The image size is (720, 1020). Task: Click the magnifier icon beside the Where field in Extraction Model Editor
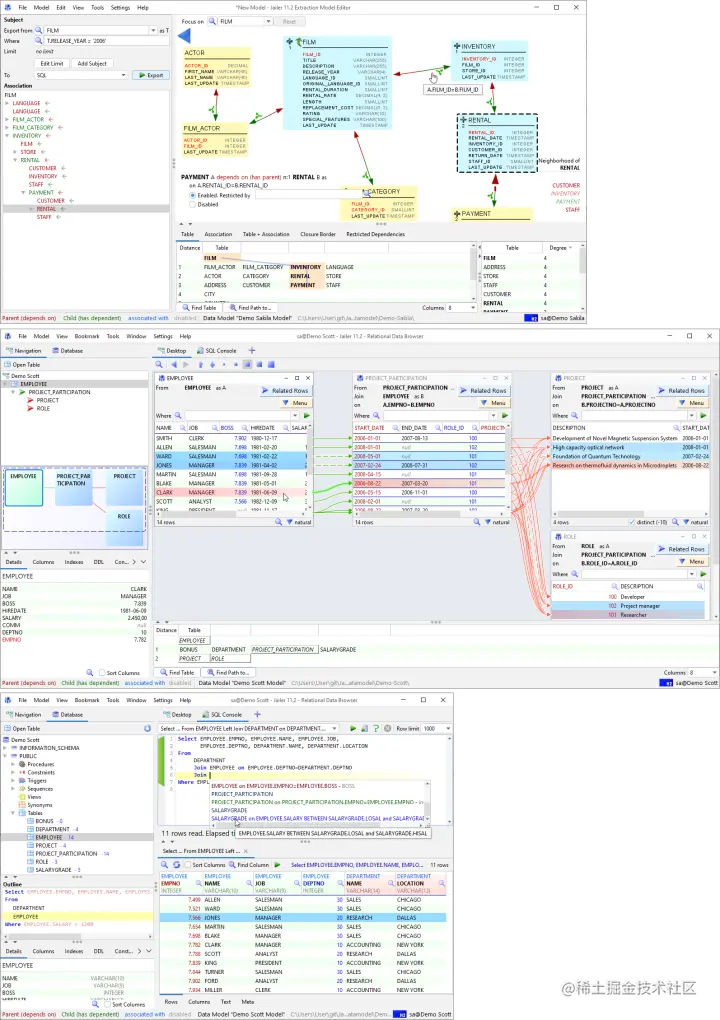click(x=38, y=40)
